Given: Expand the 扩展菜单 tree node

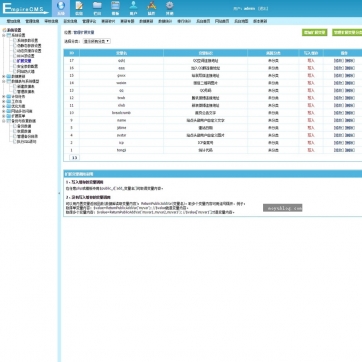Looking at the screenshot, I should (x=4, y=116).
